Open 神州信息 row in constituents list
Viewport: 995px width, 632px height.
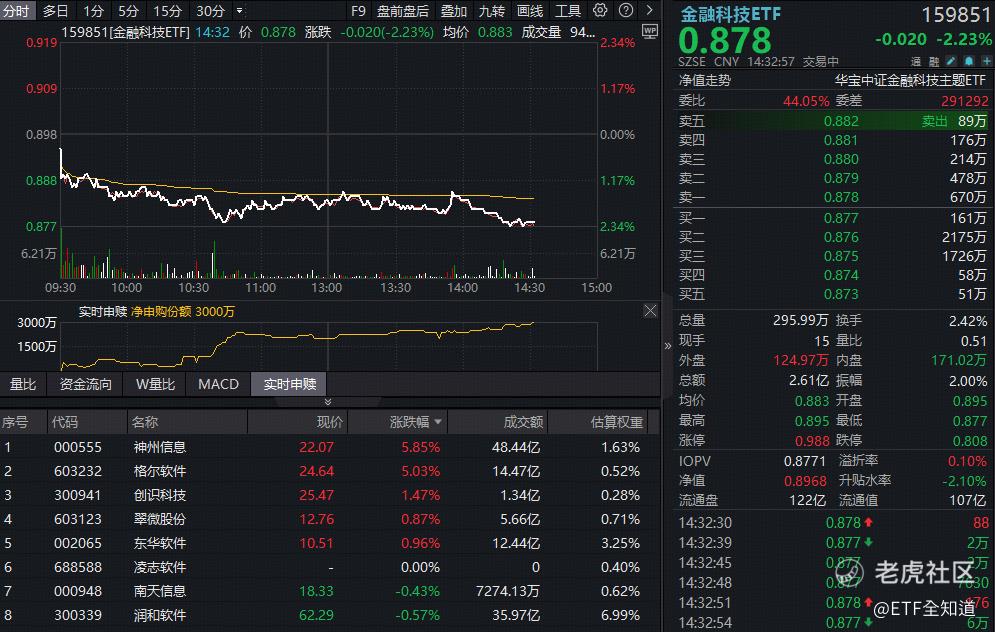[x=329, y=447]
